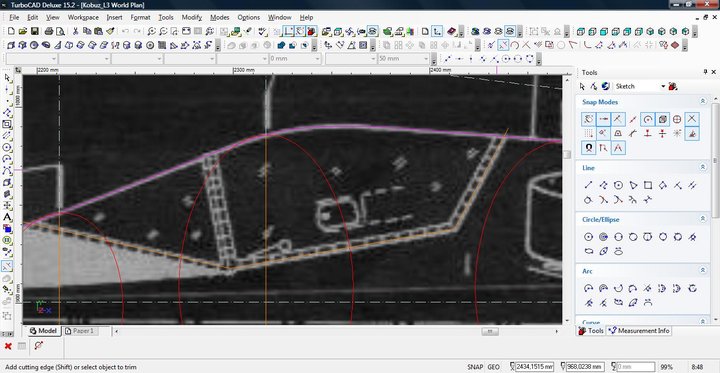Select the first Arc tool icon
The image size is (720, 373).
pyautogui.click(x=588, y=288)
